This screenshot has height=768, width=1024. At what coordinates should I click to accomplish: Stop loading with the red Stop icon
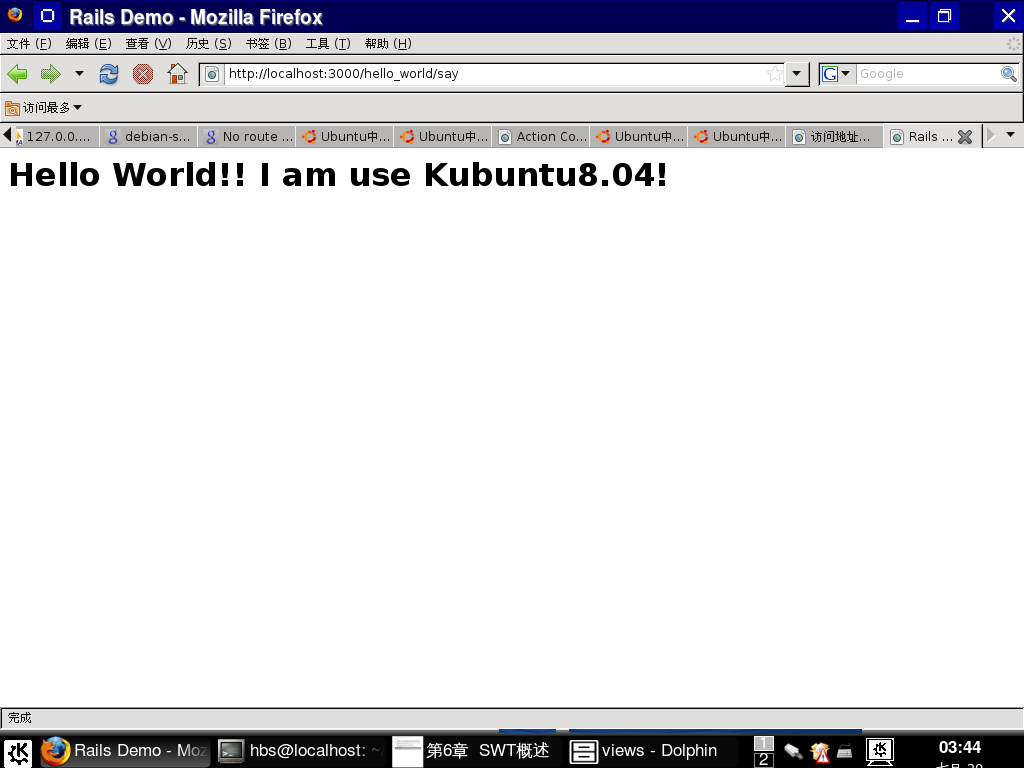(x=142, y=74)
